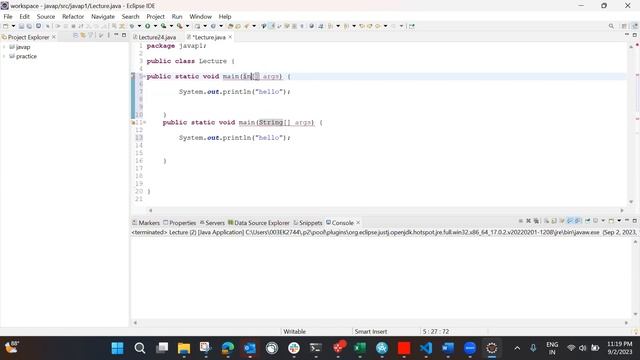Click the Console vertical scrollbar
The image size is (640, 360).
click(635, 278)
